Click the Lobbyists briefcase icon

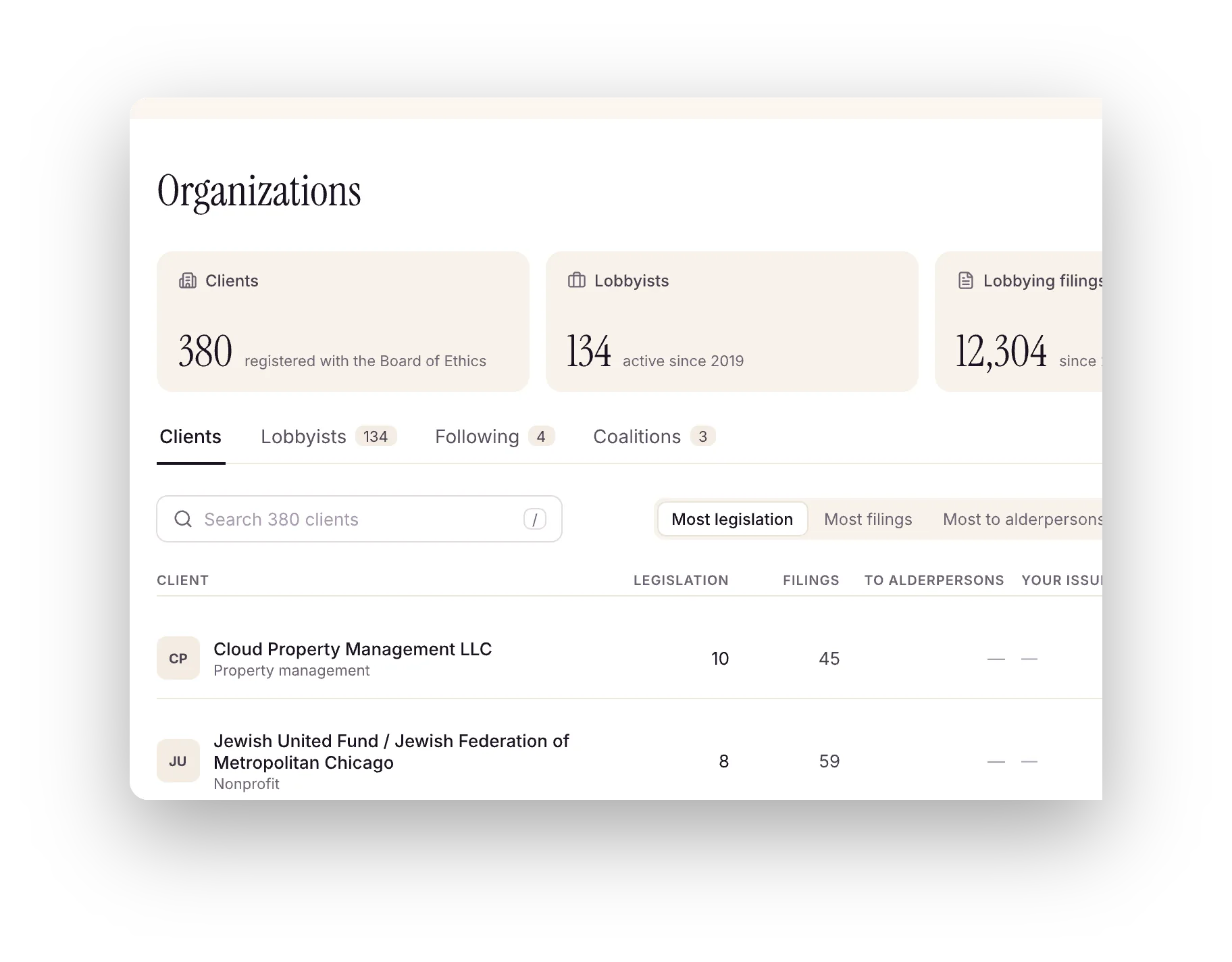tap(577, 280)
